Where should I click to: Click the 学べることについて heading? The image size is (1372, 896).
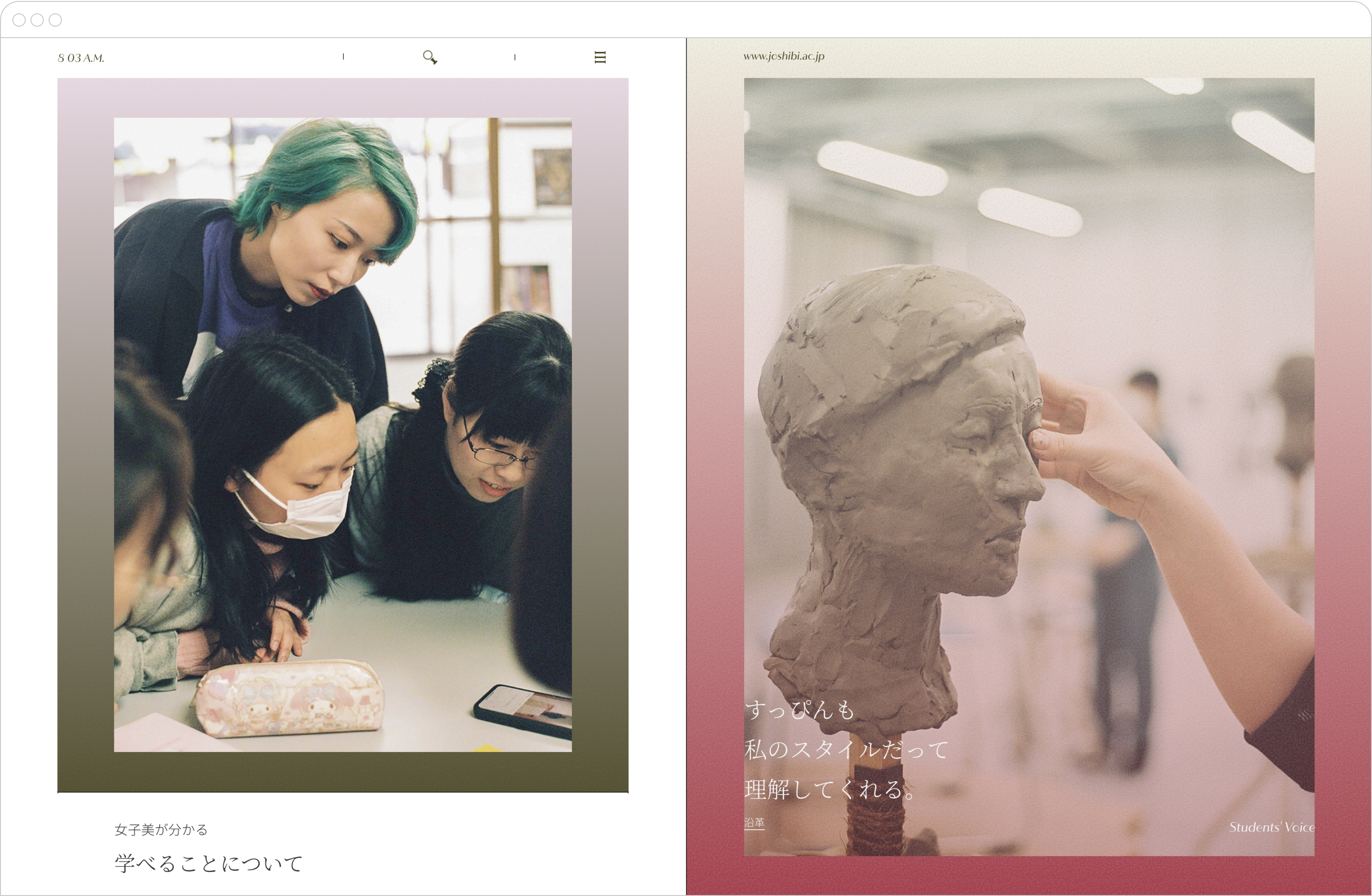(x=208, y=863)
